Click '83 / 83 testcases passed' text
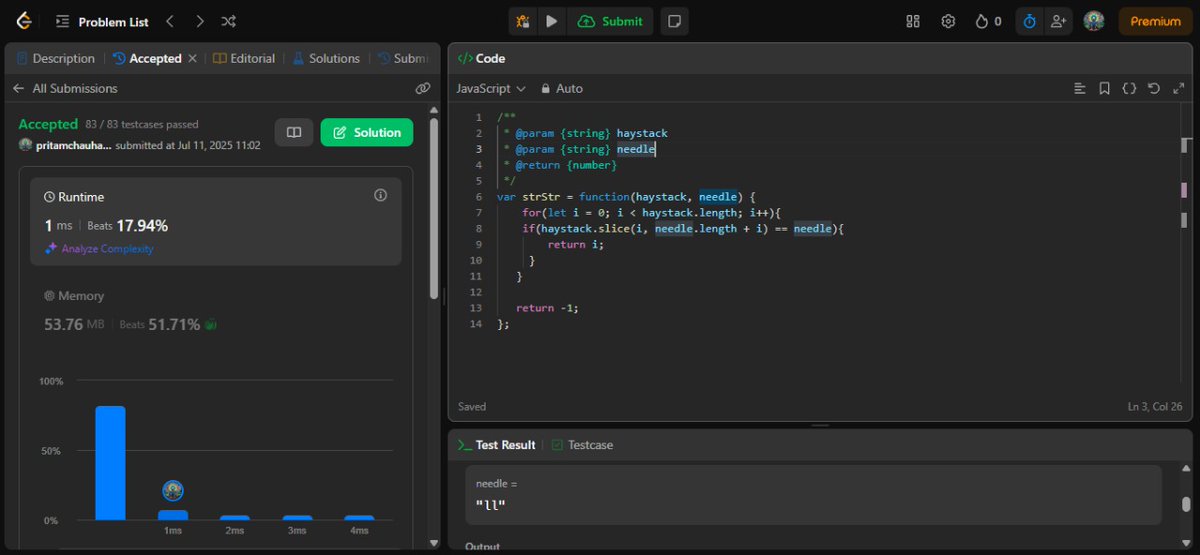This screenshot has width=1200, height=555. pos(142,125)
